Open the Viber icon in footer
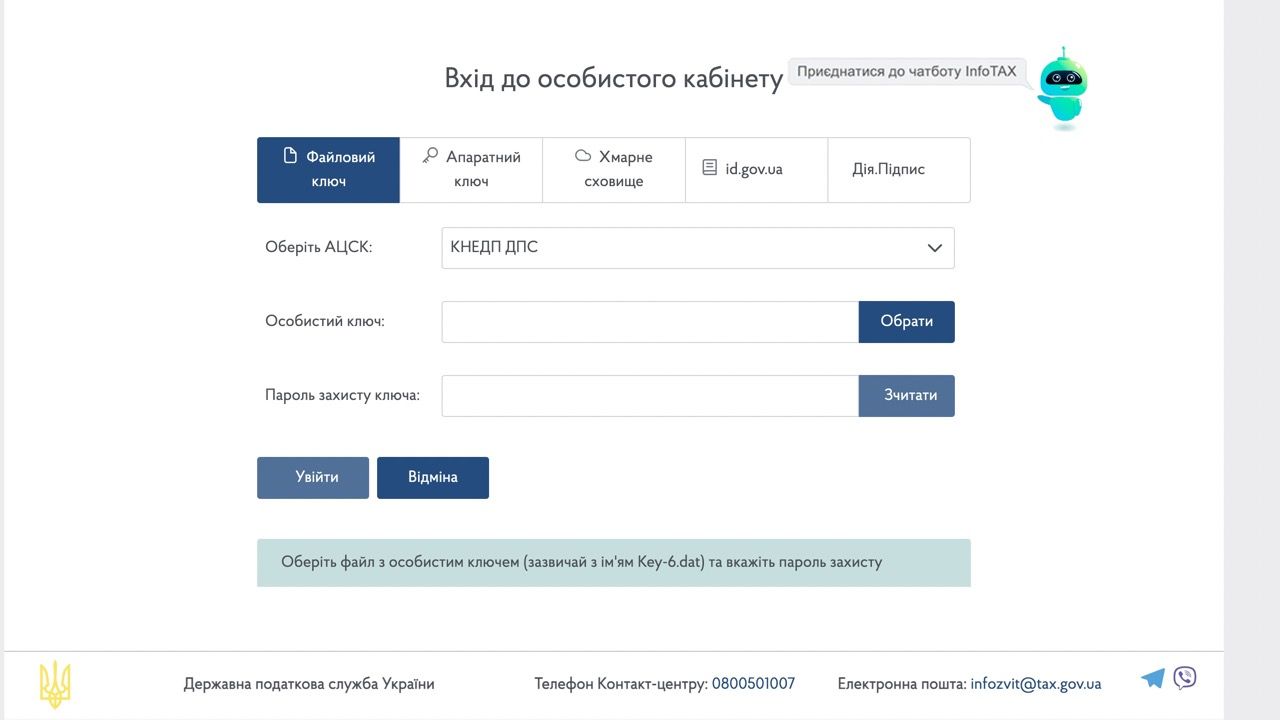This screenshot has height=720, width=1280. (1185, 678)
